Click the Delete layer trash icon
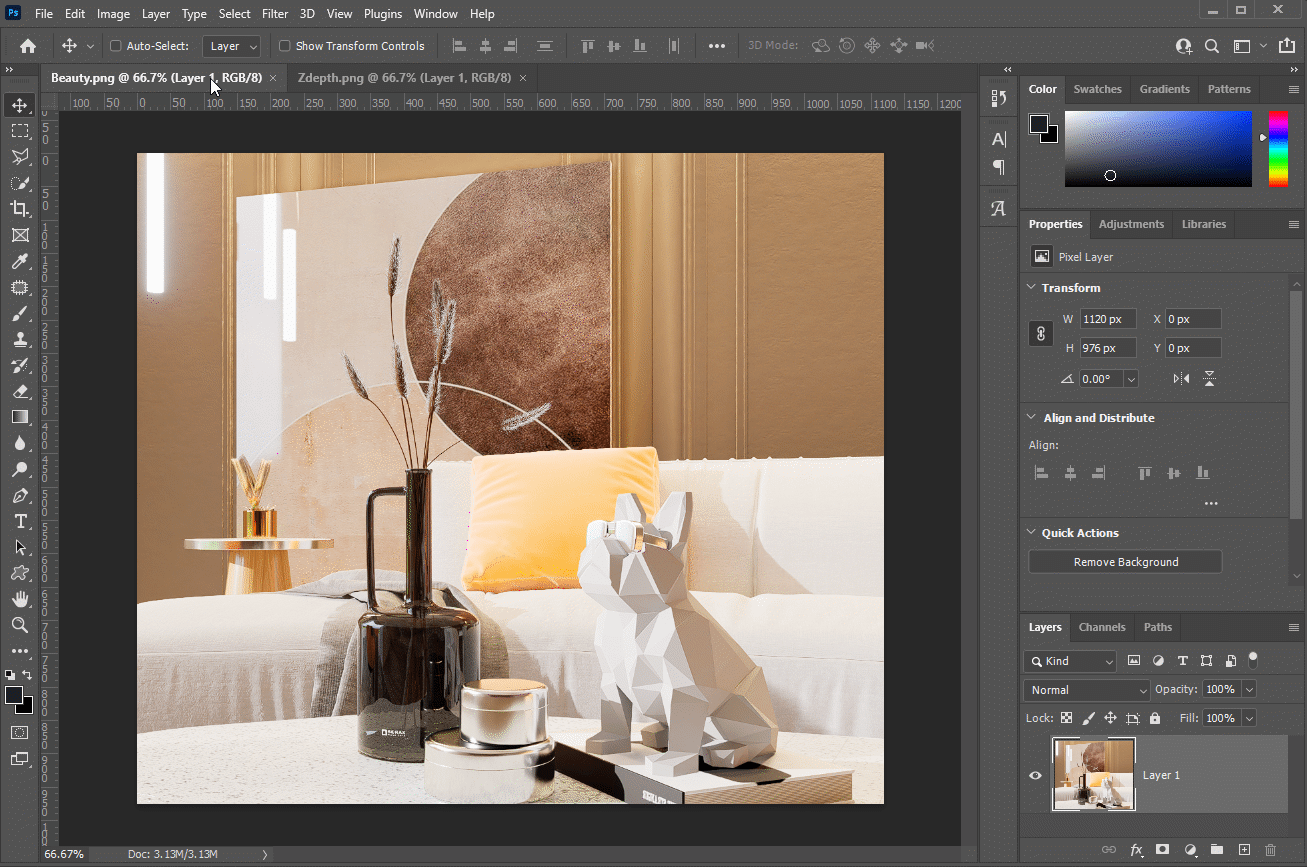Image resolution: width=1307 pixels, height=867 pixels. [x=1271, y=850]
